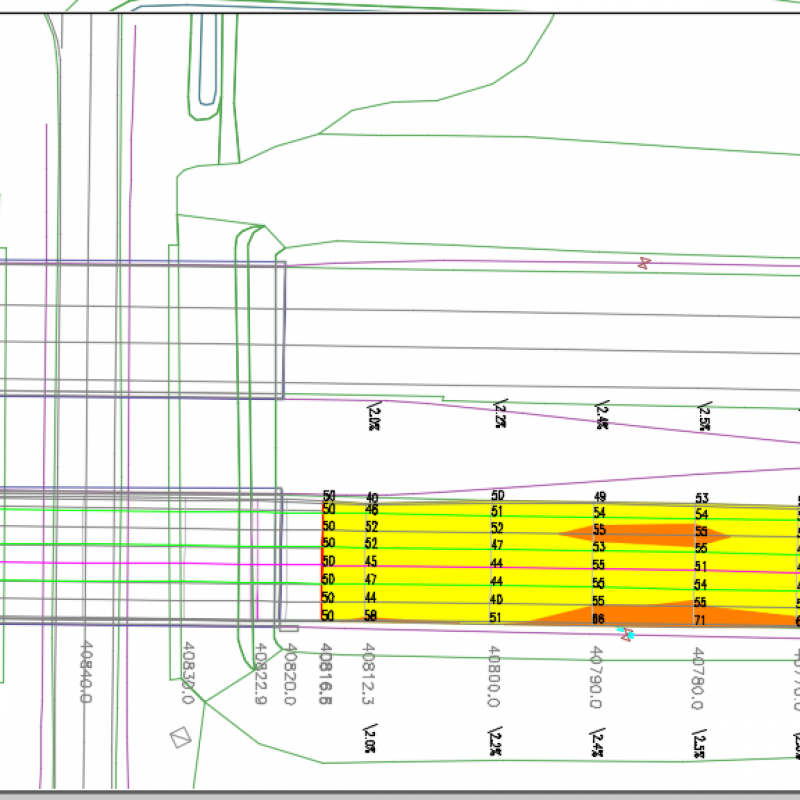Select the station label 40840.0

tap(85, 671)
